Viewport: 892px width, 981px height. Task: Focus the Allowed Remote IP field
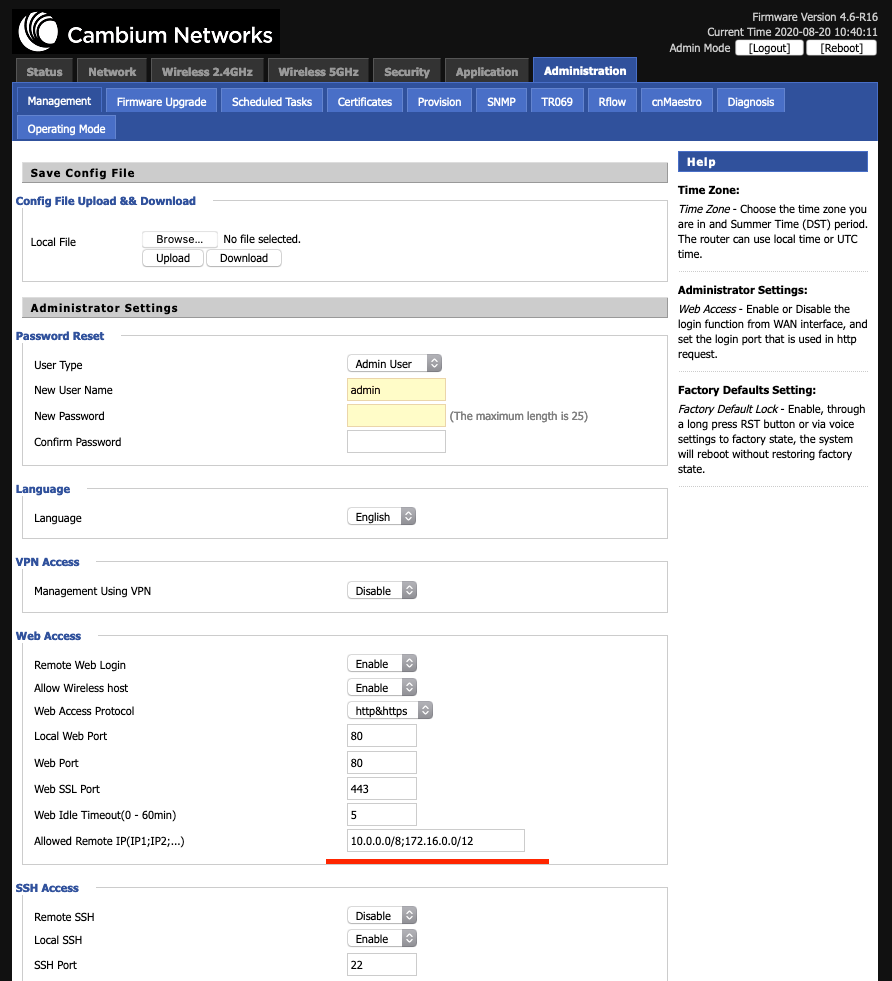tap(435, 841)
